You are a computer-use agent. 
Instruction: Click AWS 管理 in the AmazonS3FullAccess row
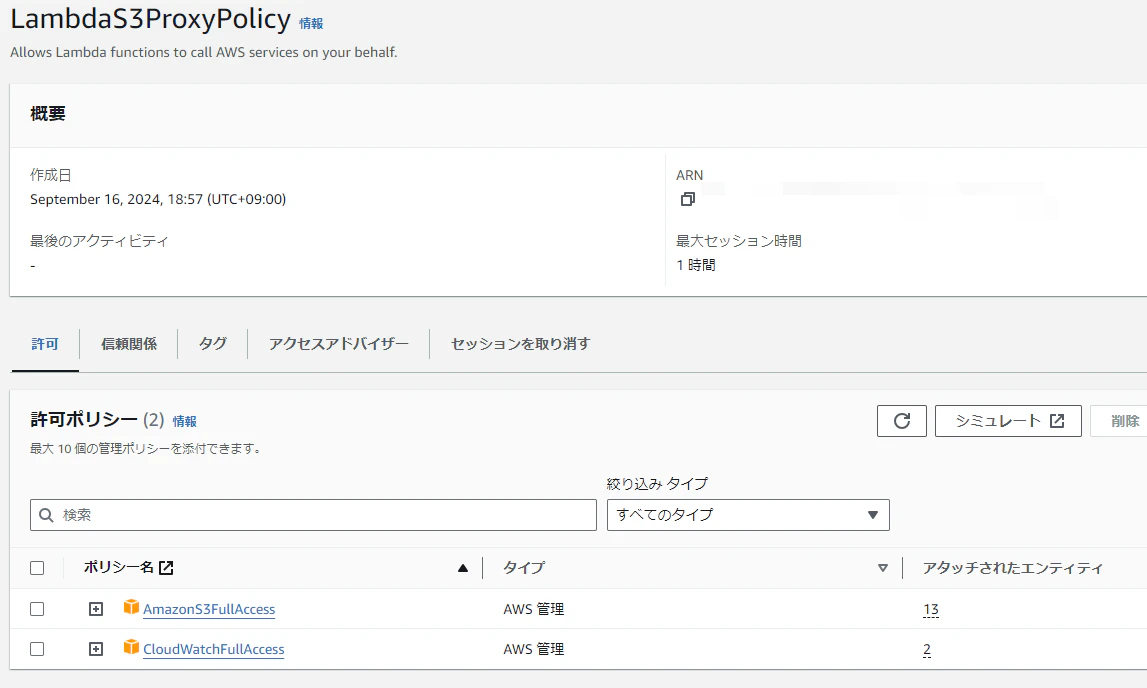(533, 609)
